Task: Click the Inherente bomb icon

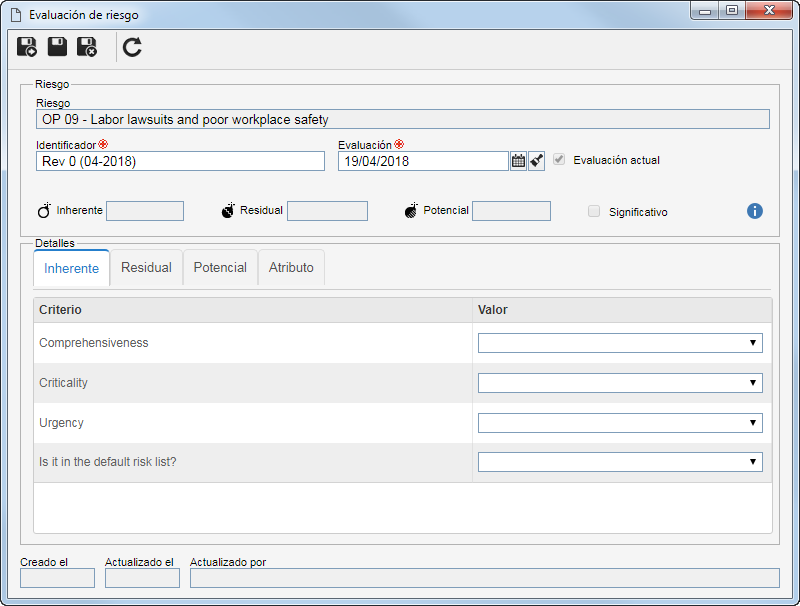Action: tap(44, 210)
